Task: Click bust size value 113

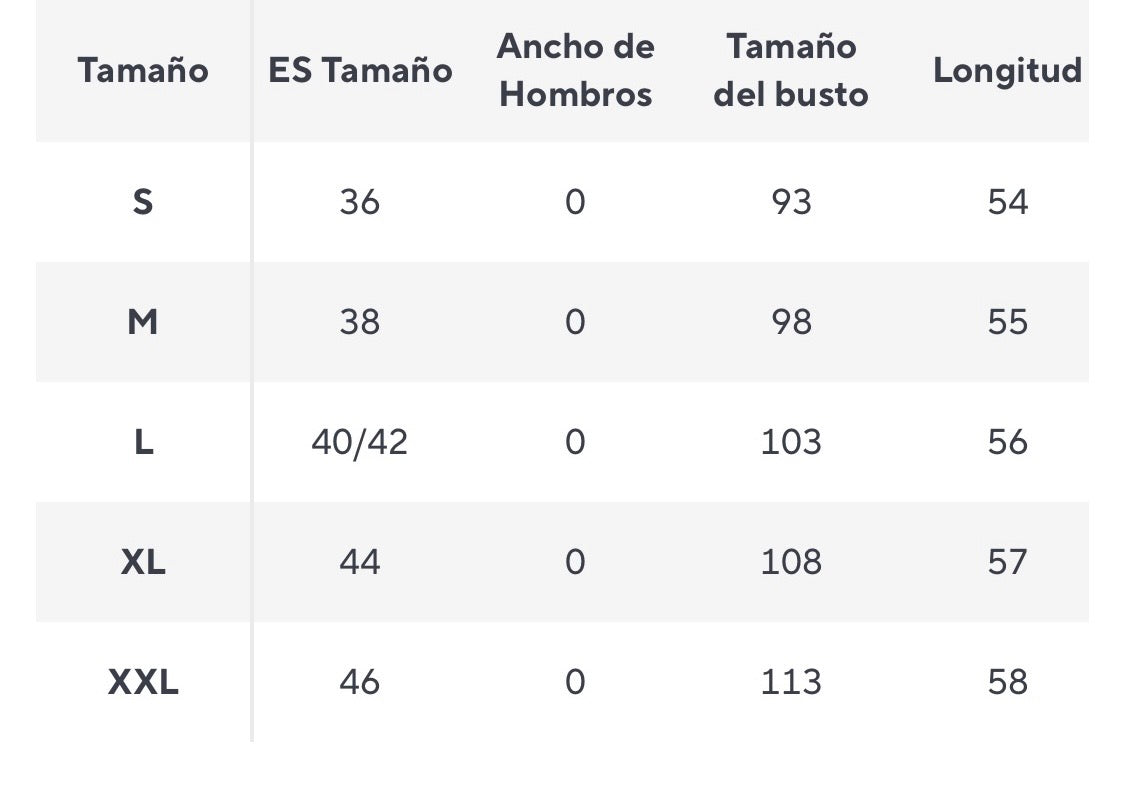Action: pos(791,682)
